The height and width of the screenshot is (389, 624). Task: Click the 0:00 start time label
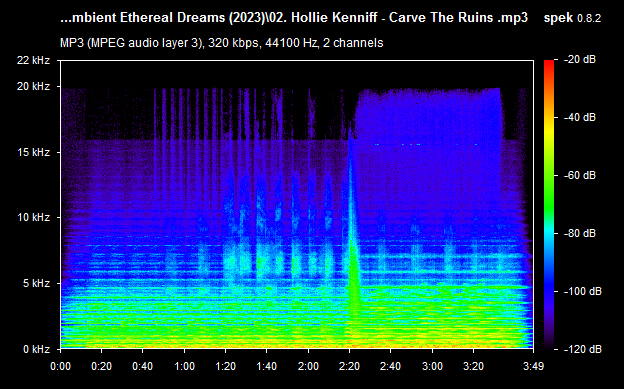(60, 366)
